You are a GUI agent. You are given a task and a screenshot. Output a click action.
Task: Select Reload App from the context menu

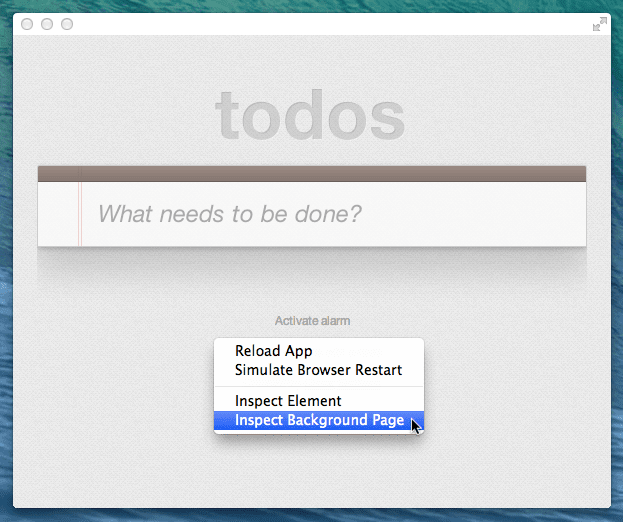tap(273, 351)
